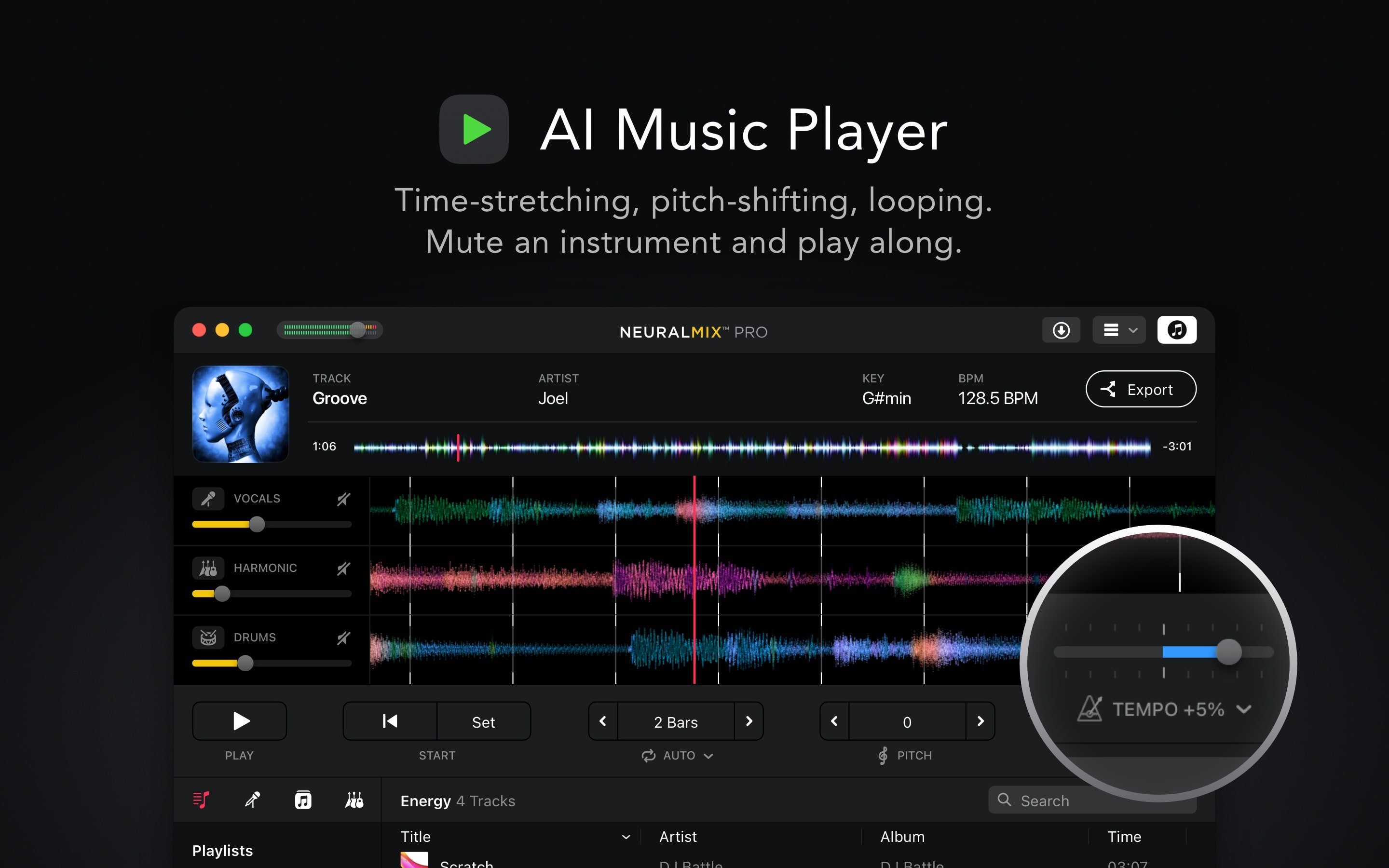Mute the Harmonic stem

pyautogui.click(x=343, y=569)
